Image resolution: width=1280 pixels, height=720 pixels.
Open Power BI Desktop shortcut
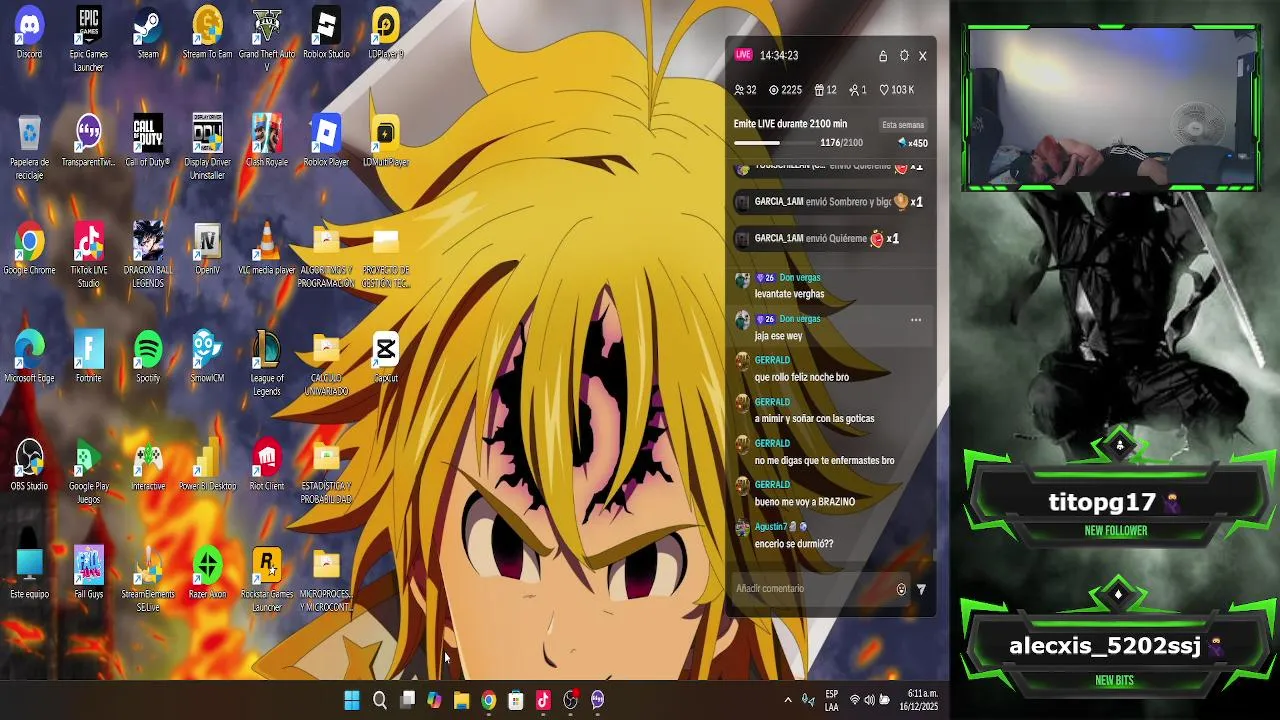click(207, 465)
